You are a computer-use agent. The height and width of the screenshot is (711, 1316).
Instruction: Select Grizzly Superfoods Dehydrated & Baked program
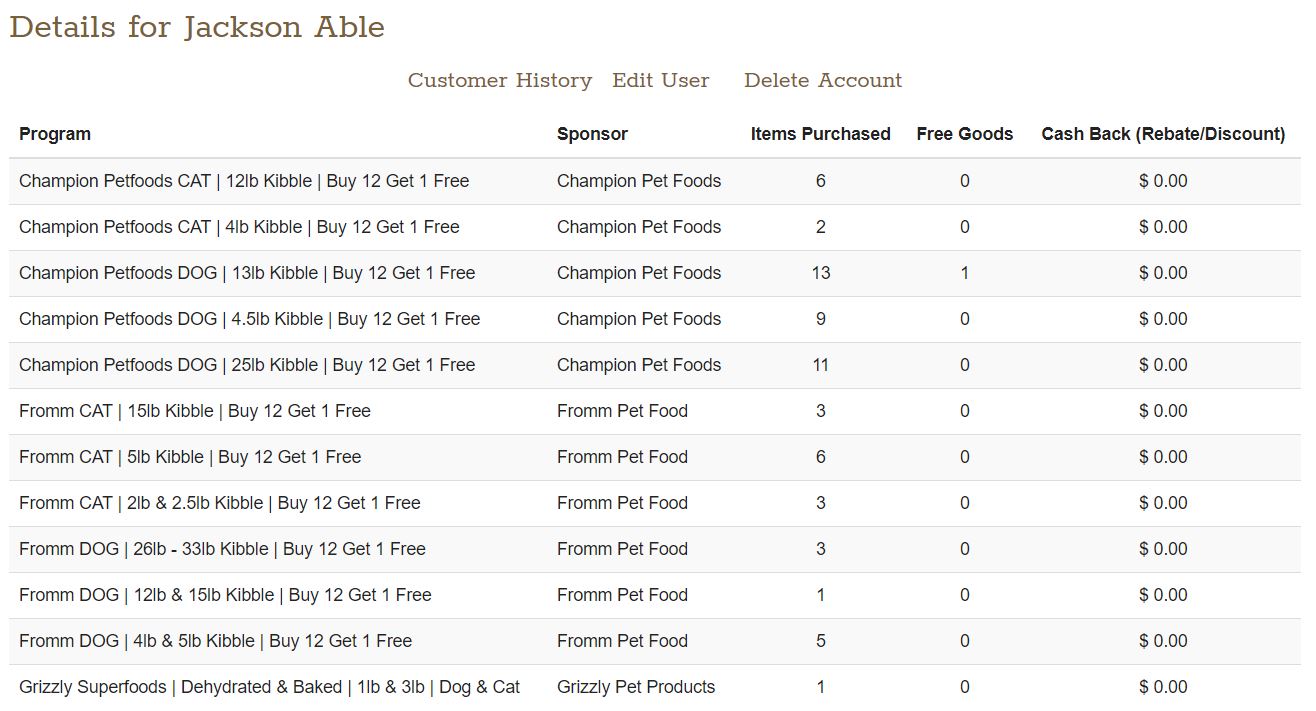pos(269,687)
